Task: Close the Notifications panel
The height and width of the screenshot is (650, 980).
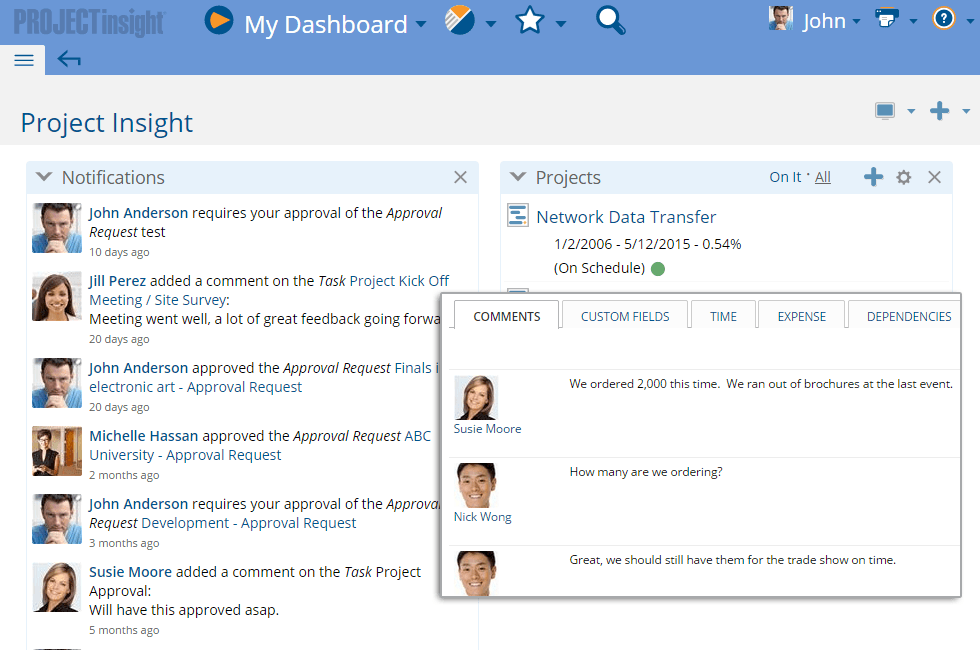Action: coord(461,178)
